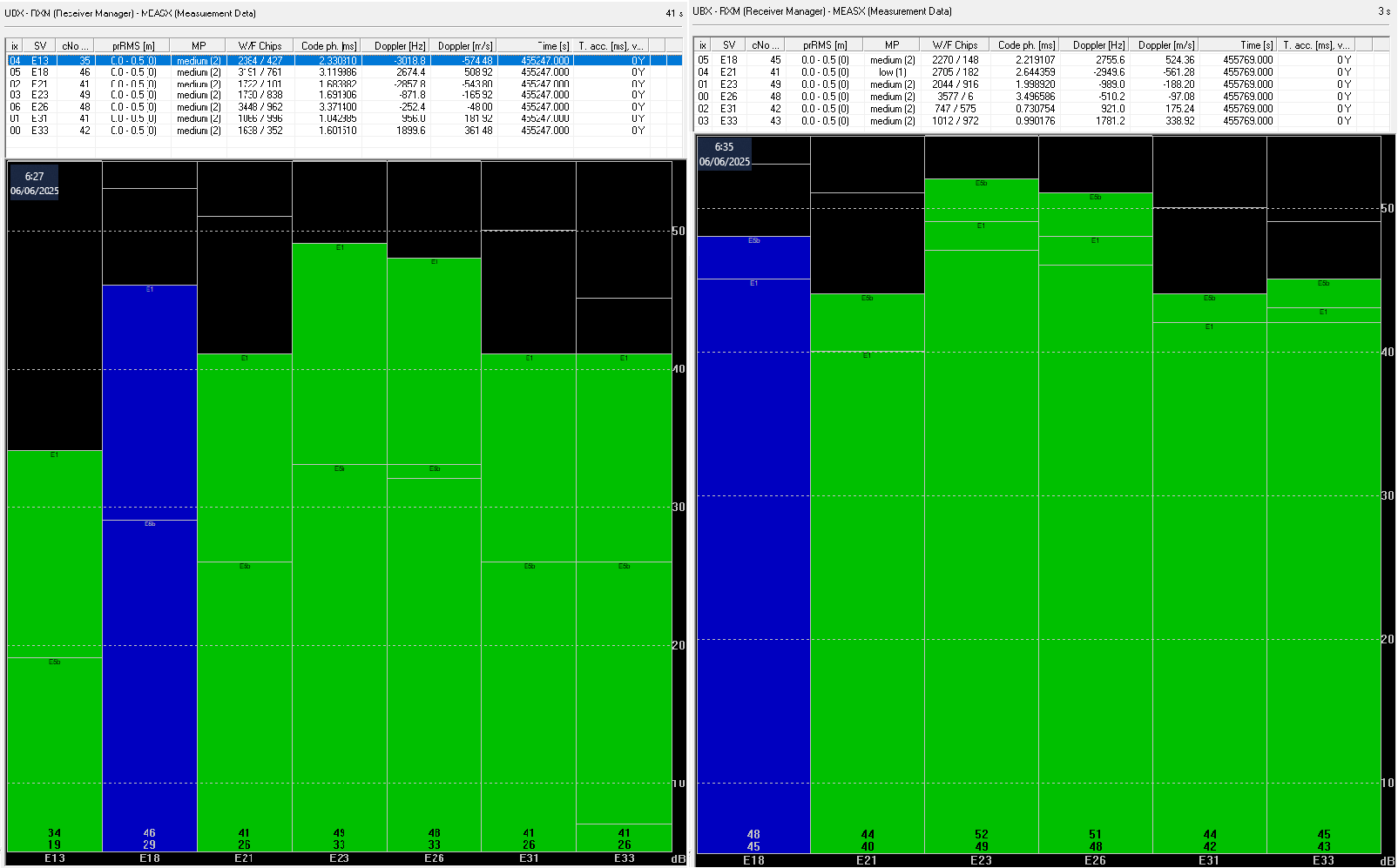The height and width of the screenshot is (868, 1398).
Task: Click the Code ph. [ms] header in left window
Action: 328,46
